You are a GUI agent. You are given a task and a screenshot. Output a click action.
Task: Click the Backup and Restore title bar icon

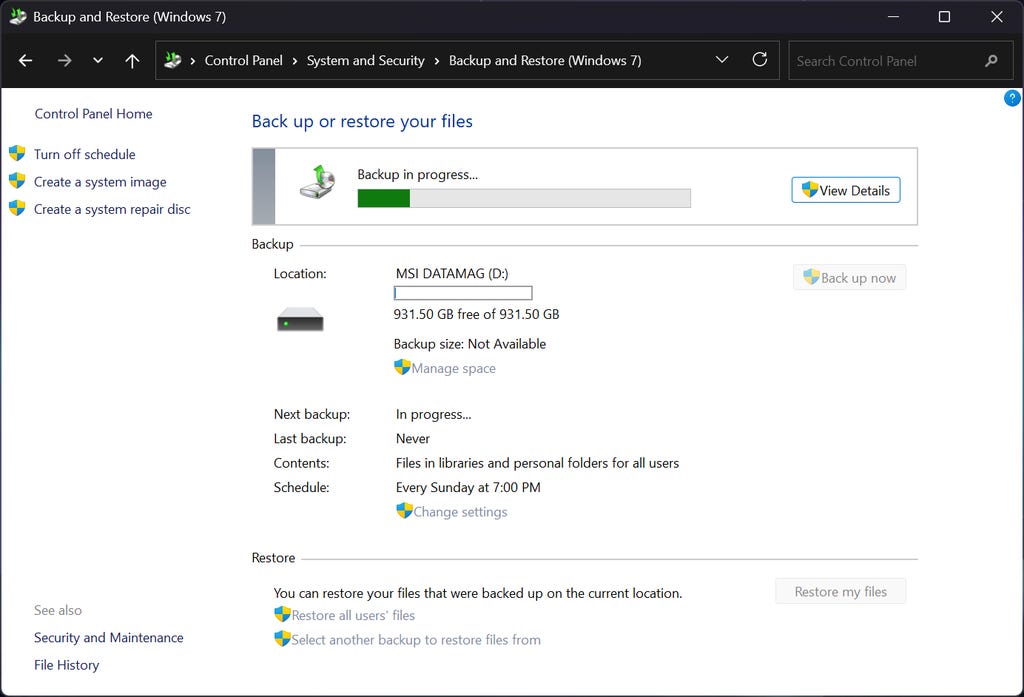(17, 17)
